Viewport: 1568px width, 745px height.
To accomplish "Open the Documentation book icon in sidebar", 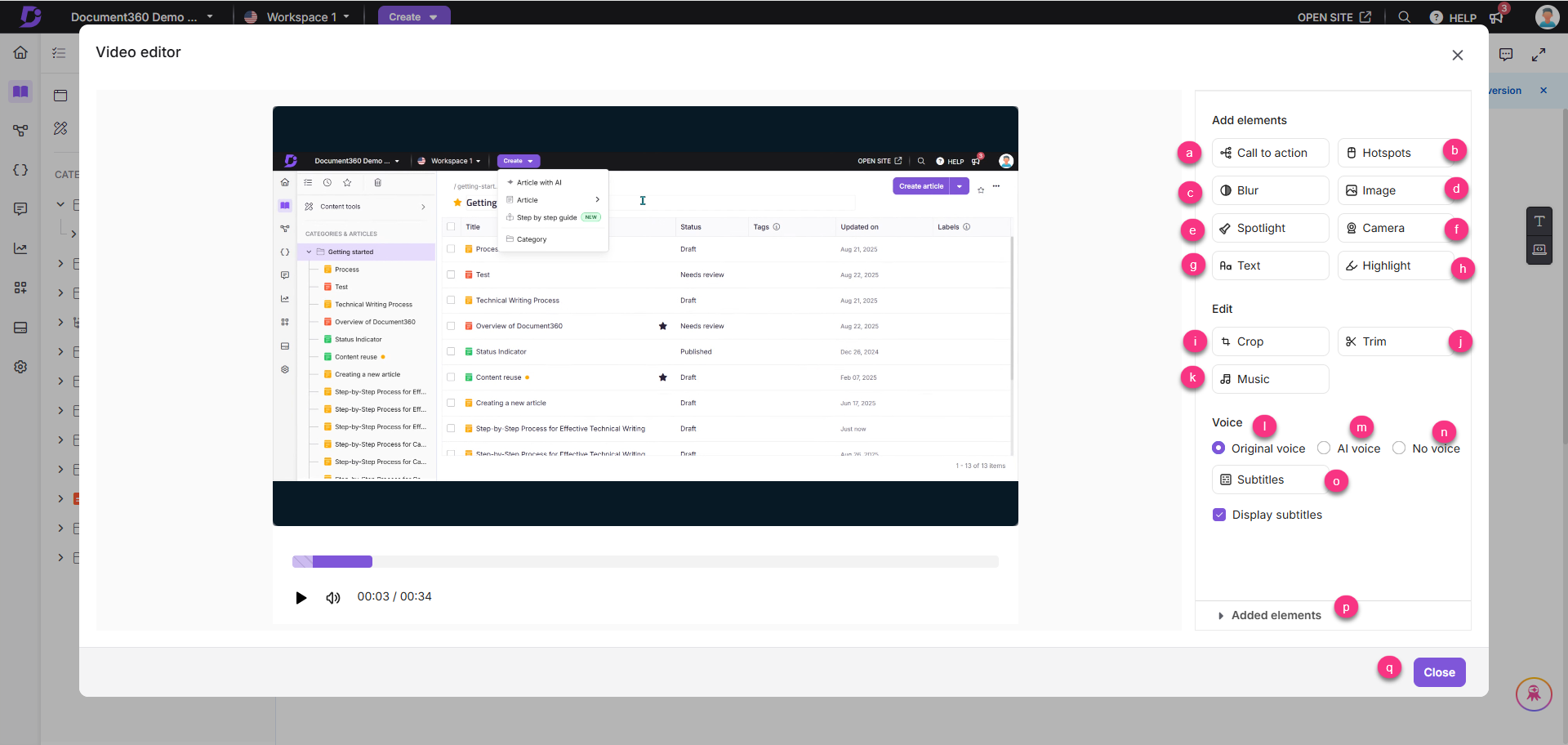I will pos(20,91).
